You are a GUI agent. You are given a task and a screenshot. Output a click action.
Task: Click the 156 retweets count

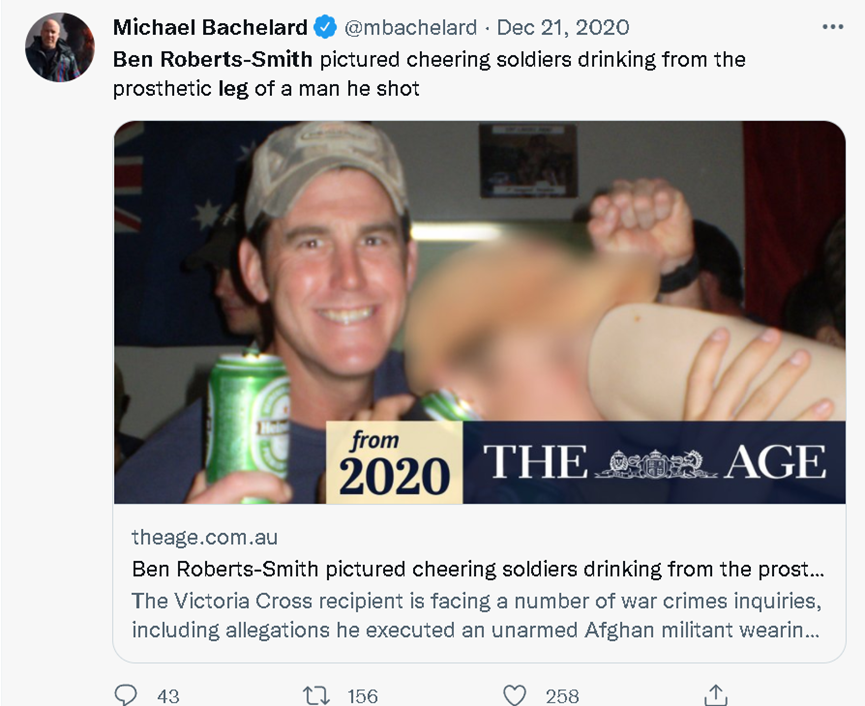[x=362, y=696]
